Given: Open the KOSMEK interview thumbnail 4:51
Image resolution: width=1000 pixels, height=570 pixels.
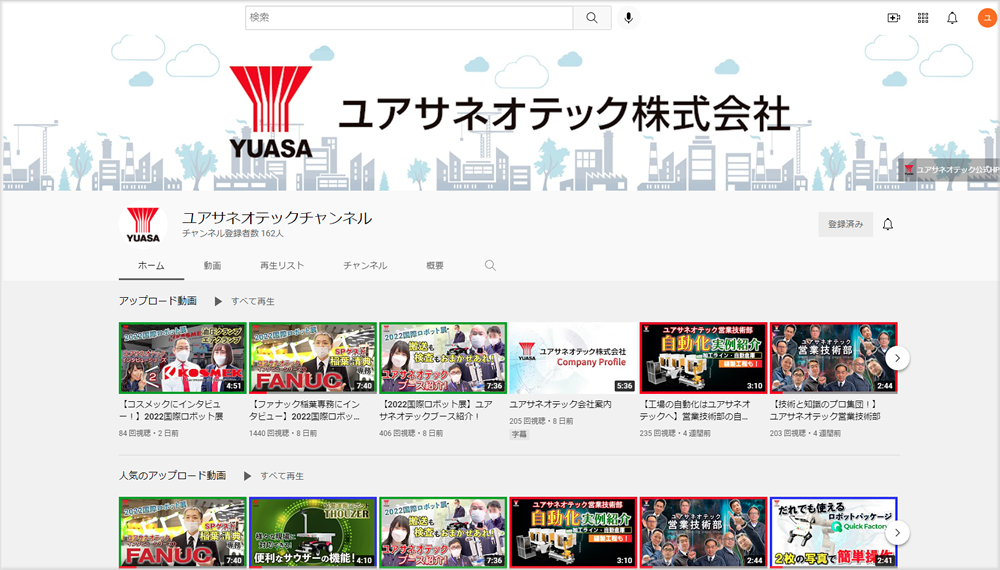Looking at the screenshot, I should (182, 358).
